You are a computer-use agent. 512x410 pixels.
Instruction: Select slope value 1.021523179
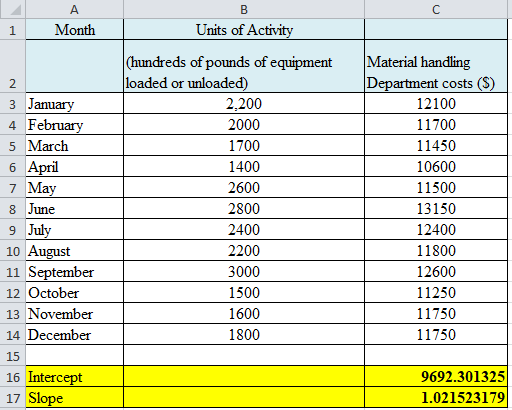pos(436,398)
